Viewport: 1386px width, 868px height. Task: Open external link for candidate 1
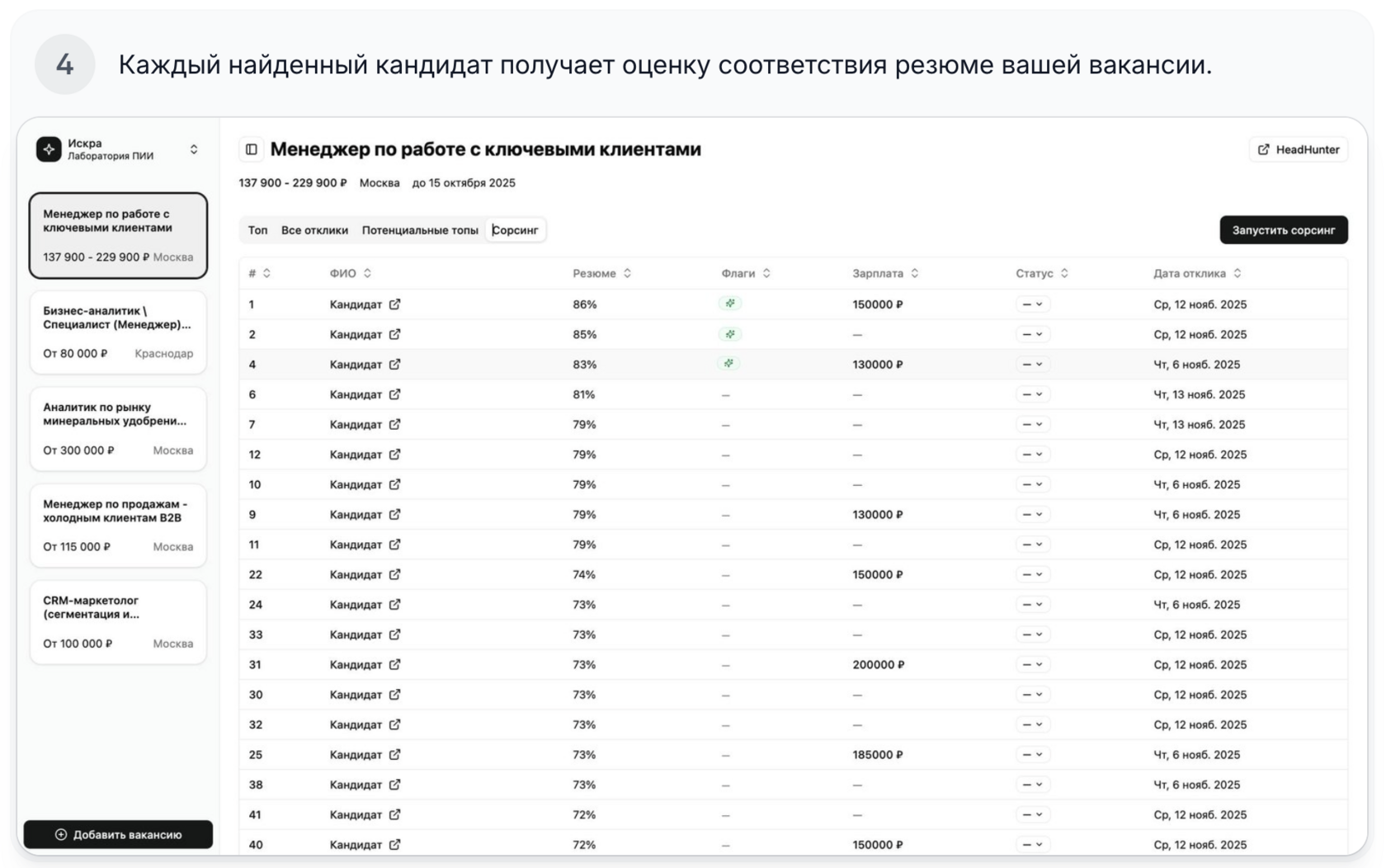coord(395,304)
